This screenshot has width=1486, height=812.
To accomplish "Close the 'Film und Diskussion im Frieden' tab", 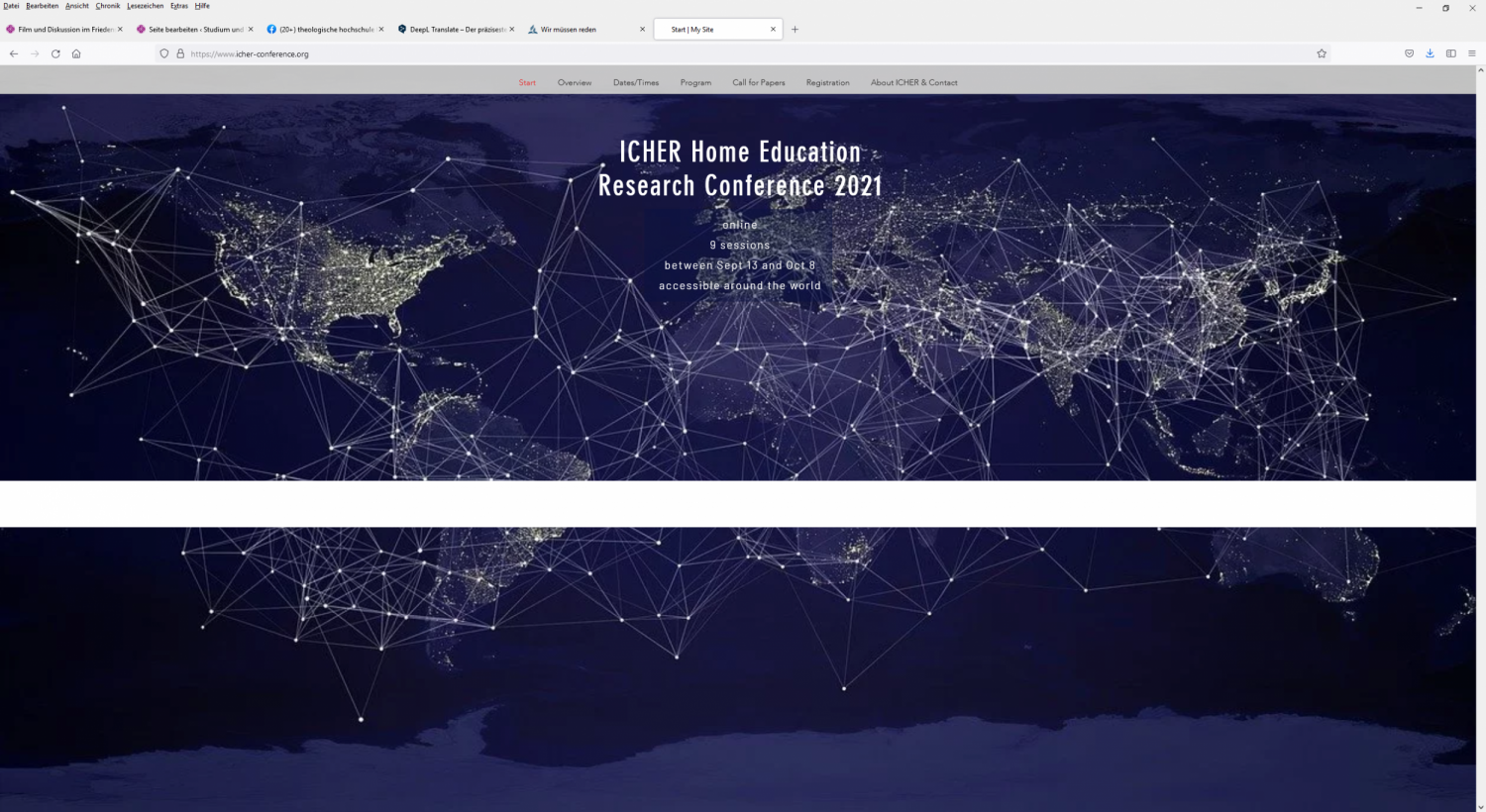I will pos(120,29).
